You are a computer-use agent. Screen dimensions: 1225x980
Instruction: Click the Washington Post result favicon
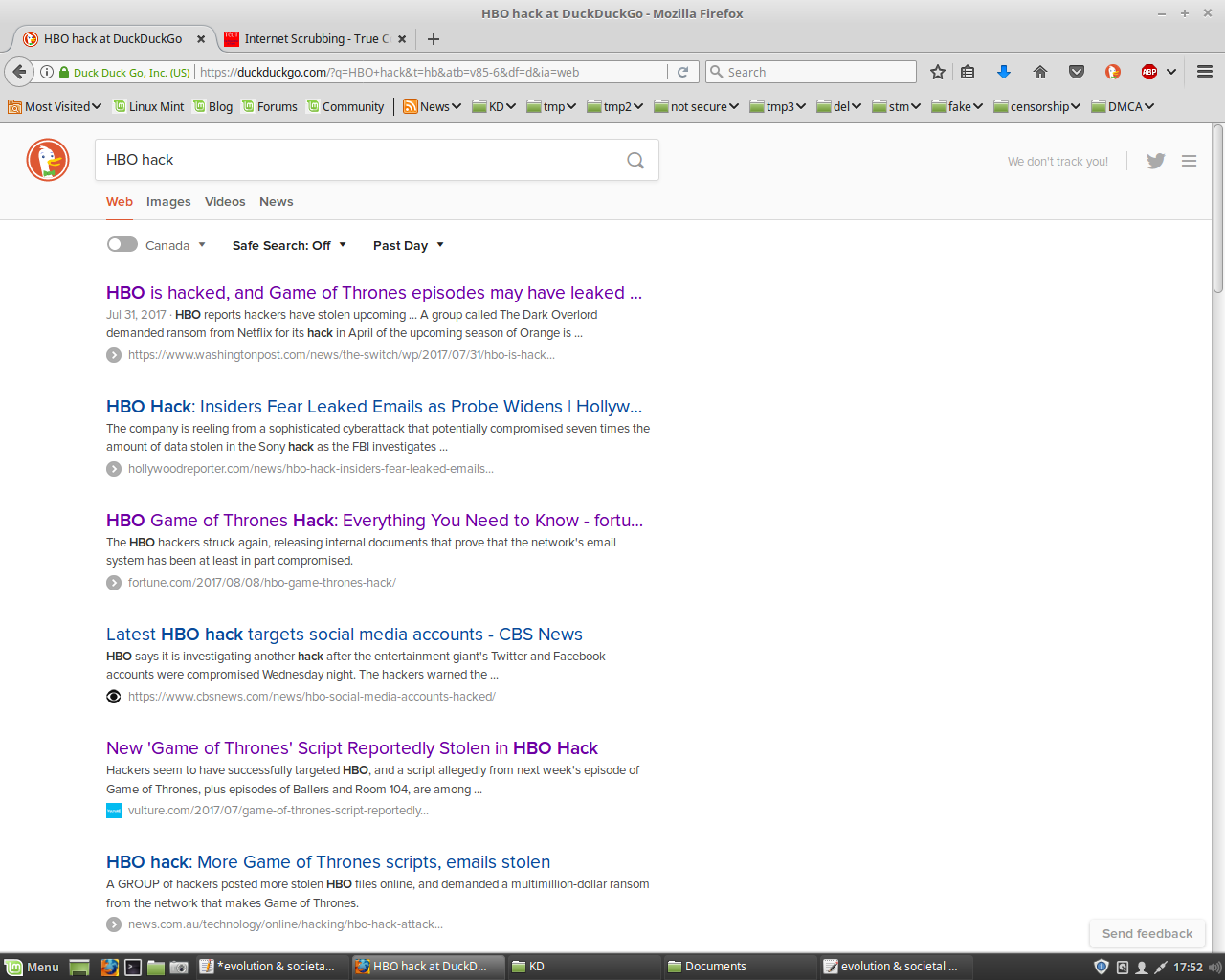[114, 355]
